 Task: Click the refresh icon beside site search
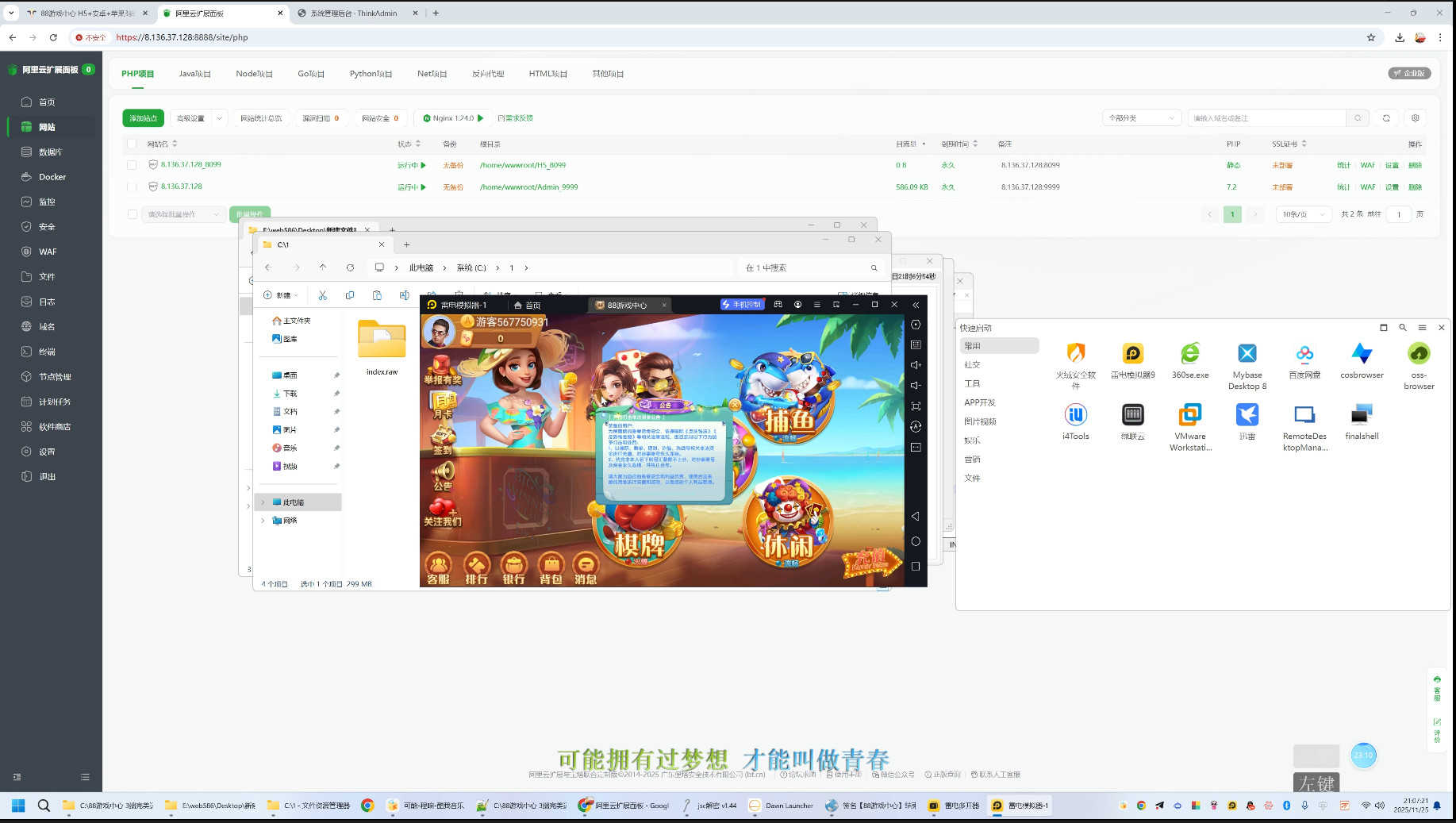coord(1386,118)
